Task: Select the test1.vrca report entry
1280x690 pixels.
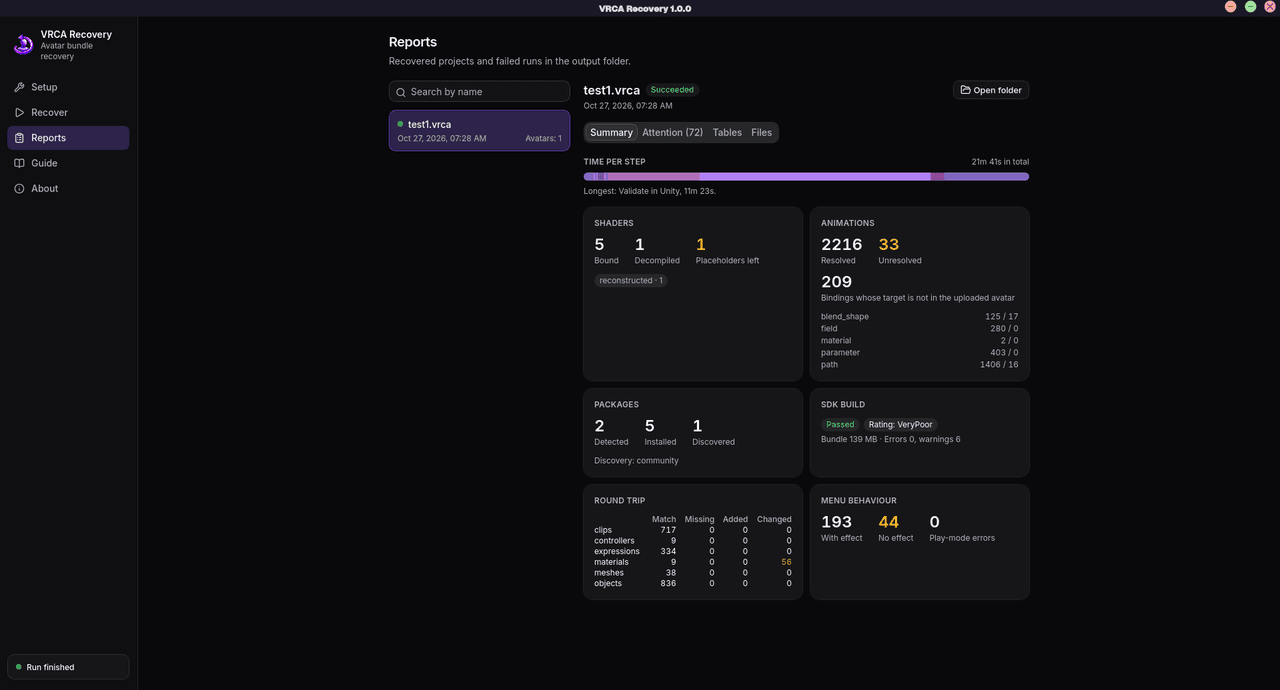Action: 479,130
